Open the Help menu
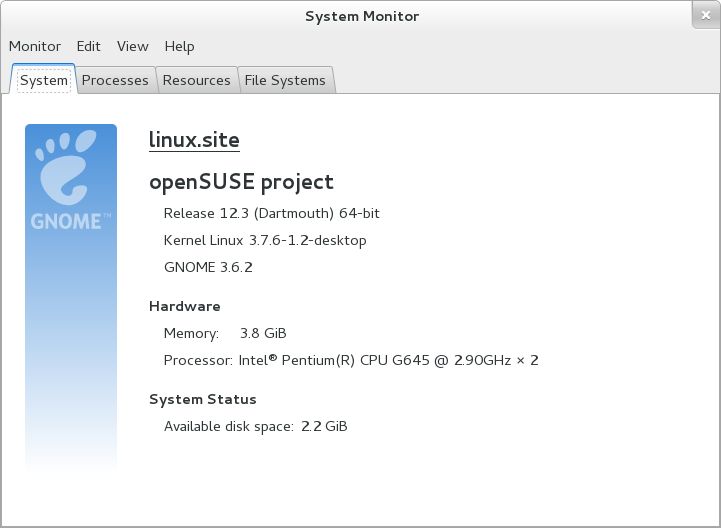The width and height of the screenshot is (721, 528). (x=180, y=46)
